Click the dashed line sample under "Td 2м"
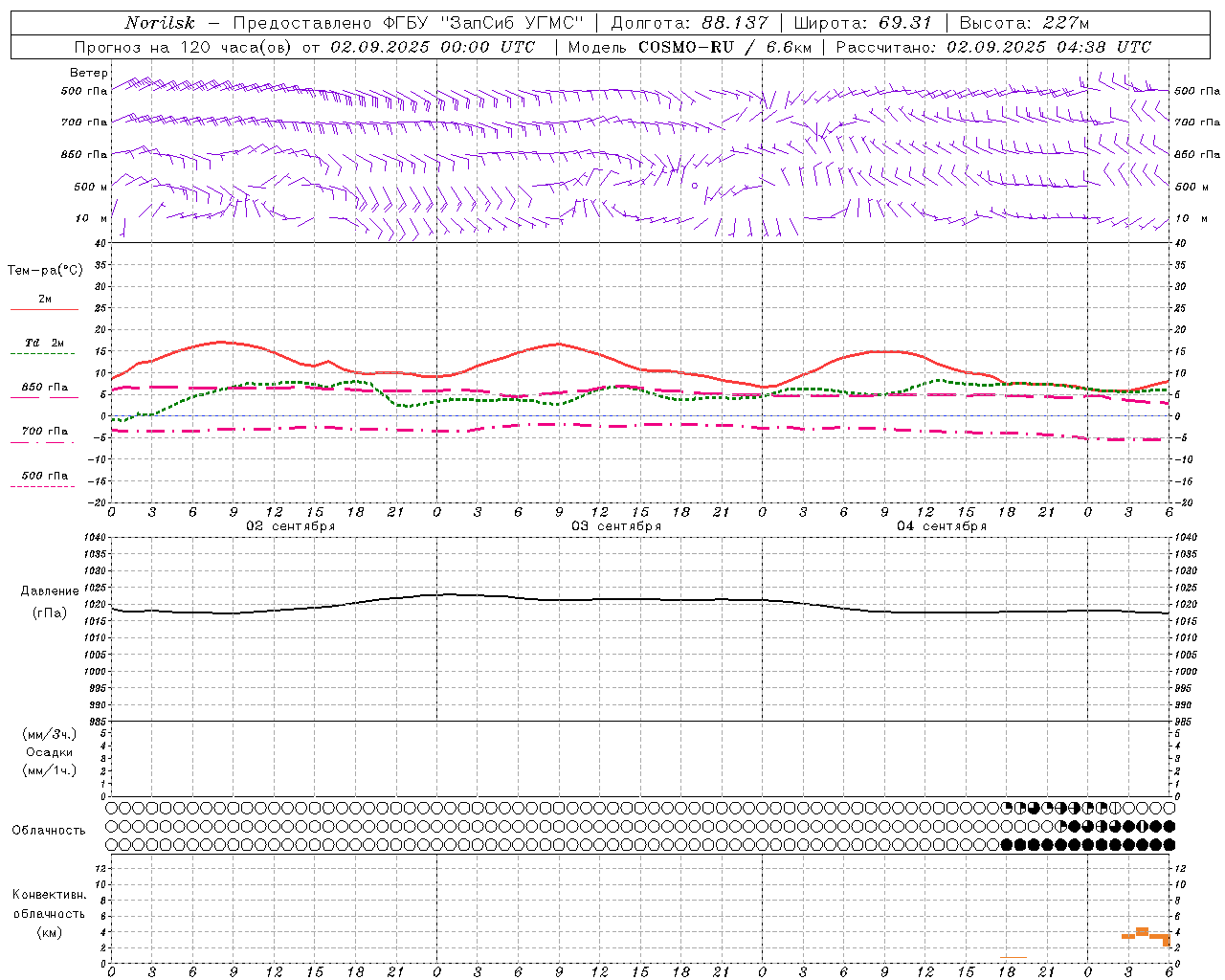This screenshot has height=980, width=1225. (x=42, y=353)
